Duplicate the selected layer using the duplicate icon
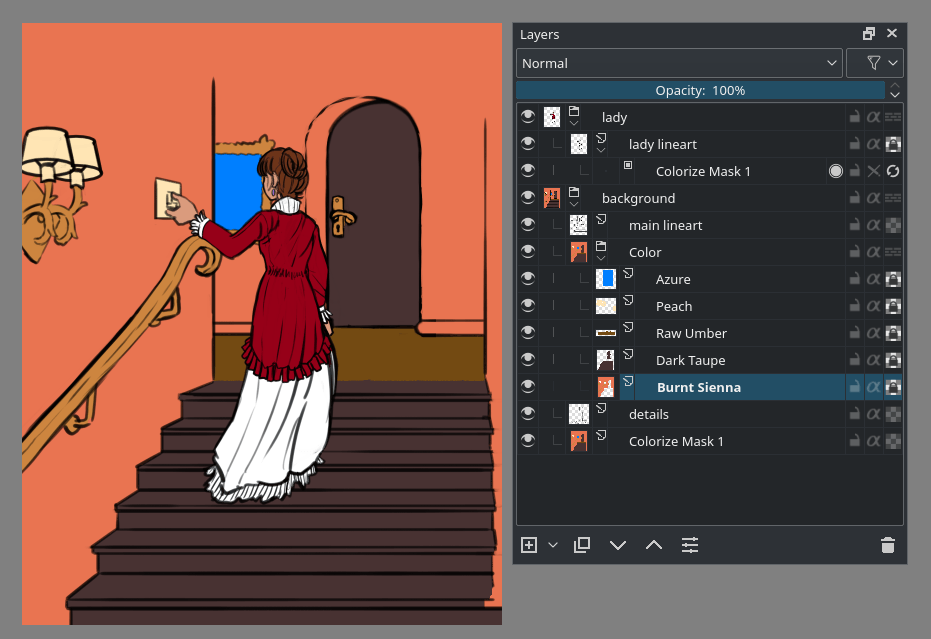The width and height of the screenshot is (931, 639). point(581,545)
